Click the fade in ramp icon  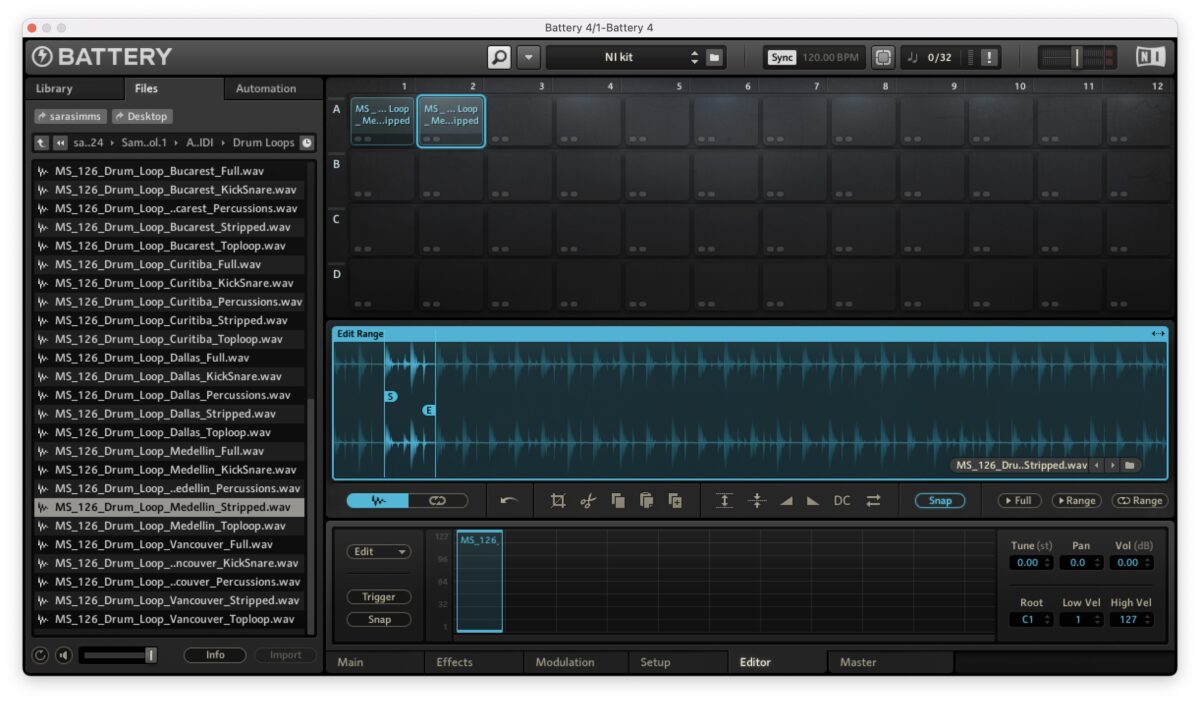(x=785, y=501)
